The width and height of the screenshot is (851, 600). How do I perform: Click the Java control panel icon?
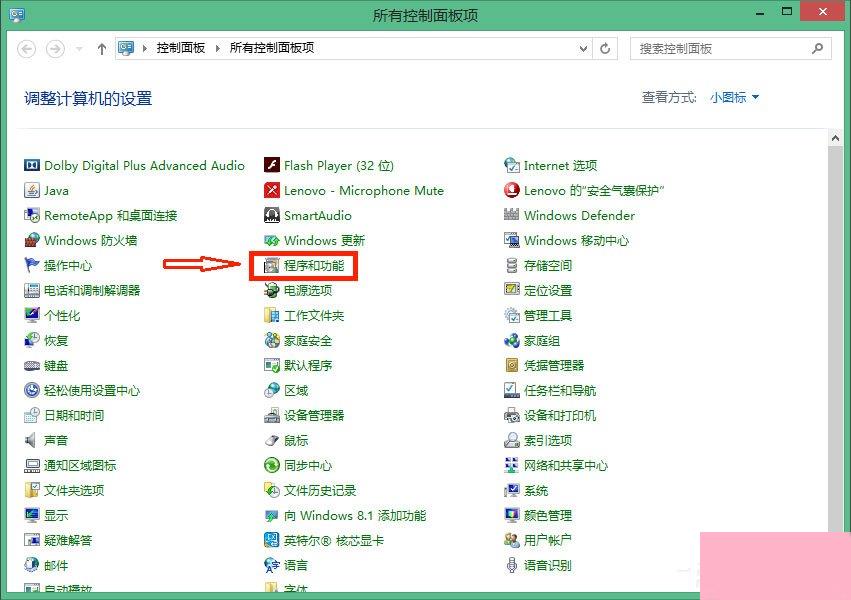click(x=32, y=190)
